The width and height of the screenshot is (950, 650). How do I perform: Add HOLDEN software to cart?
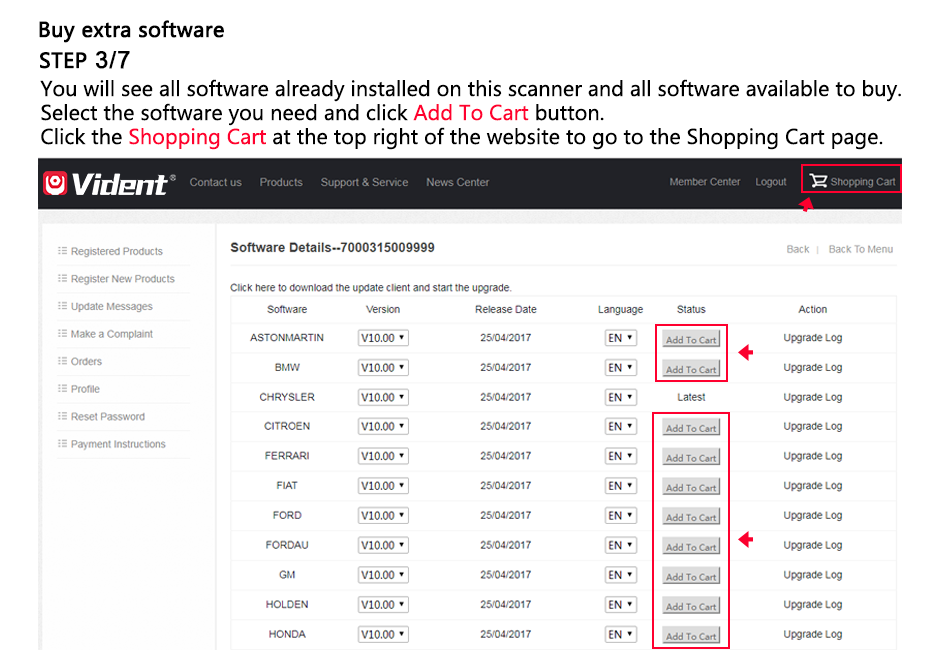(691, 606)
